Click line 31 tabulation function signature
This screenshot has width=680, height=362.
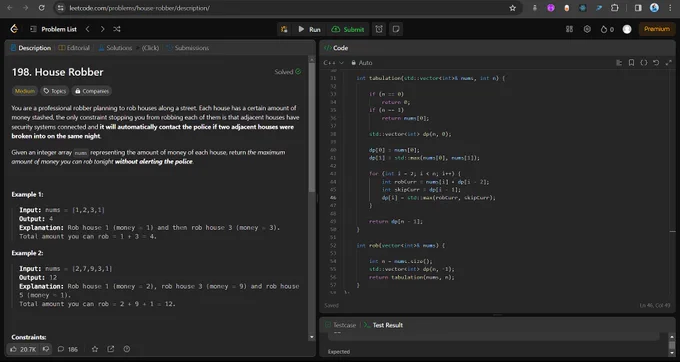(430, 78)
